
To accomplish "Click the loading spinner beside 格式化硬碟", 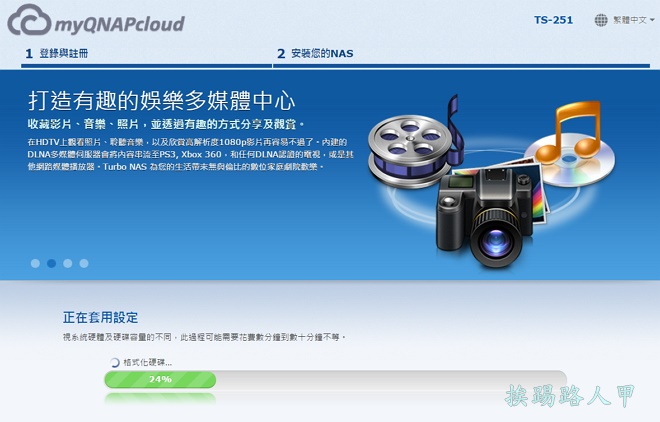I will [x=114, y=362].
